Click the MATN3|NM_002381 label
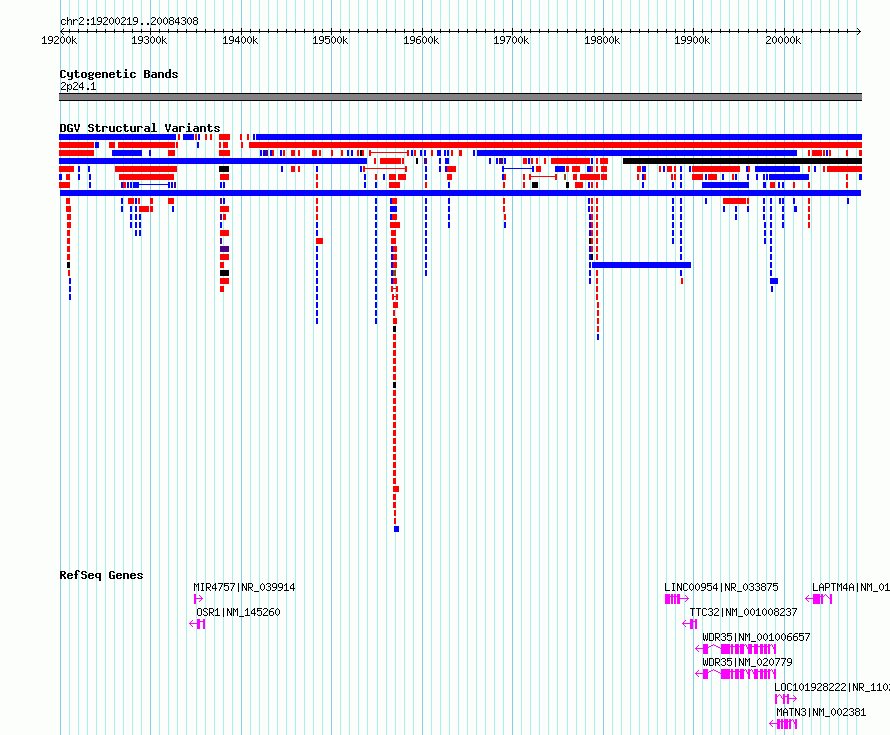This screenshot has height=735, width=890. [821, 712]
